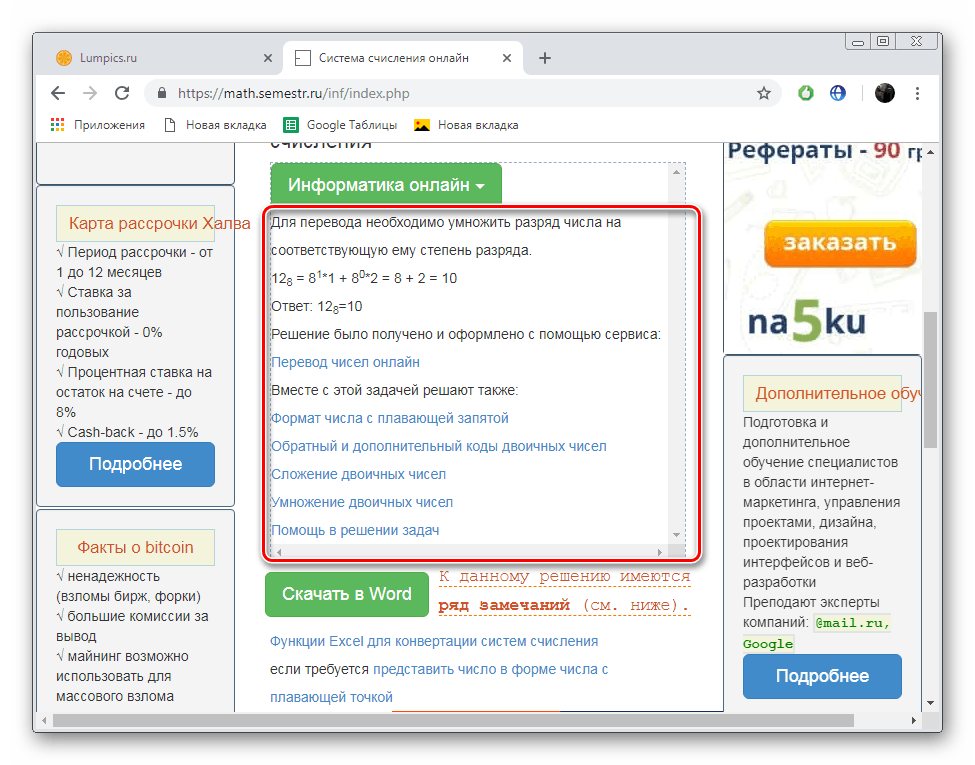Click solution box scroll left arrow
This screenshot has width=975, height=765.
[279, 552]
